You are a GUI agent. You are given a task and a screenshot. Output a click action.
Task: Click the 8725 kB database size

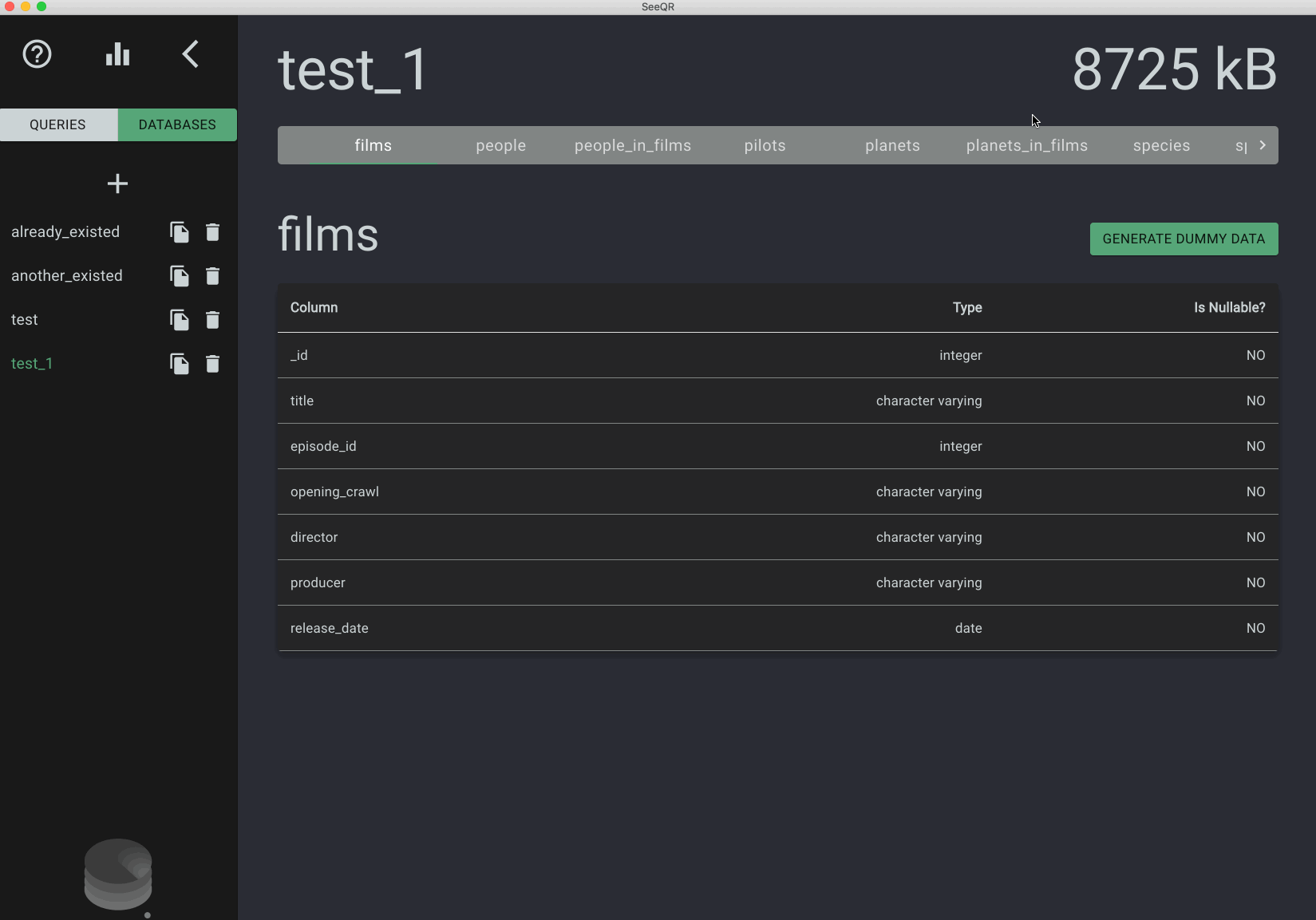(x=1174, y=69)
